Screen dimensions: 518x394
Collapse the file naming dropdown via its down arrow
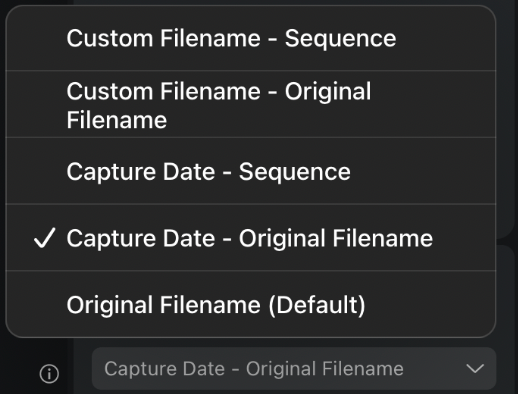[475, 369]
